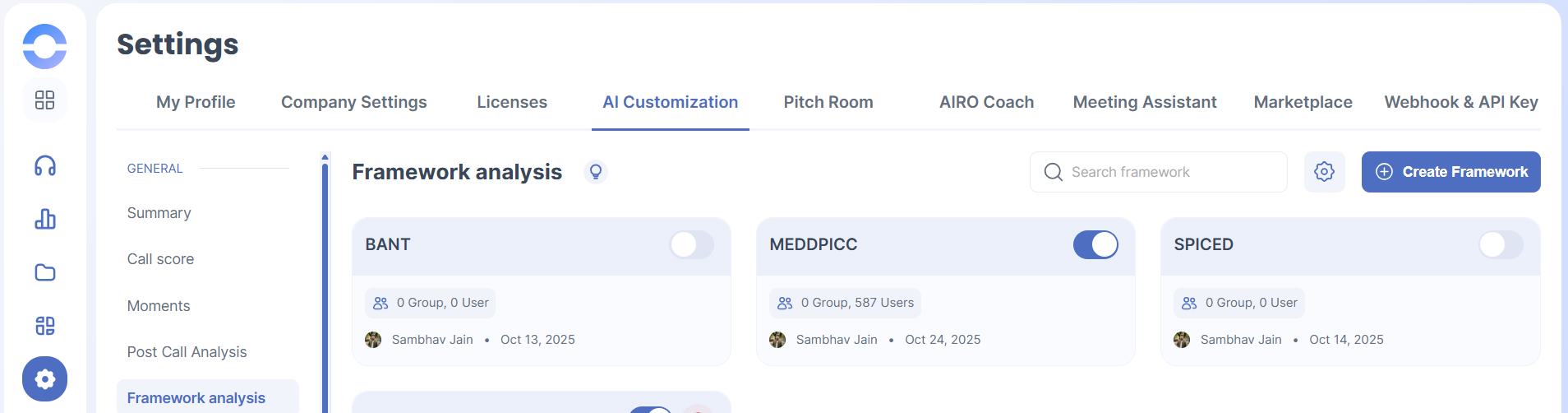Click the lightbulb icon beside Framework analysis

(596, 171)
